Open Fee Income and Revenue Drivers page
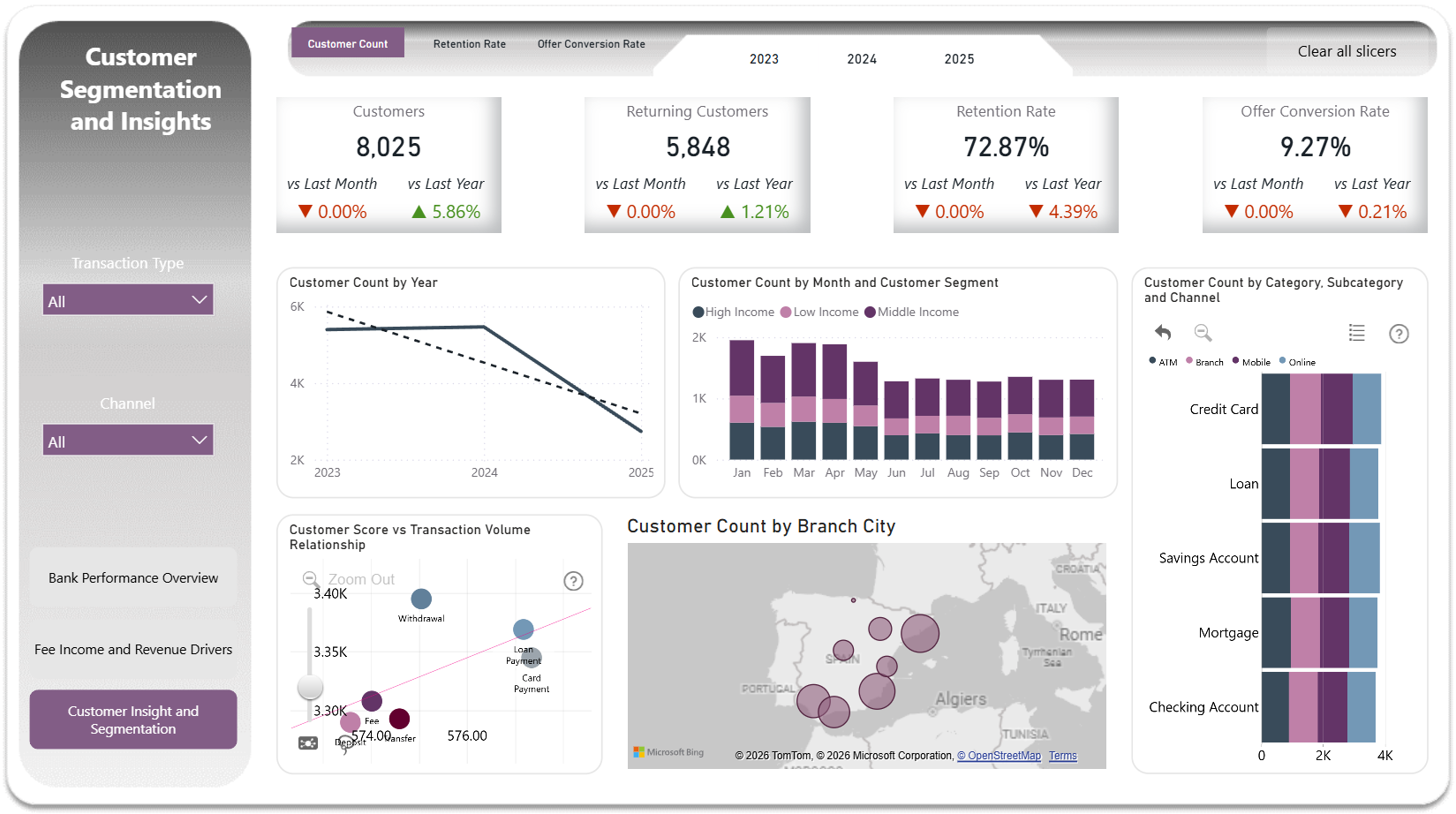The height and width of the screenshot is (814, 1456). [x=133, y=649]
